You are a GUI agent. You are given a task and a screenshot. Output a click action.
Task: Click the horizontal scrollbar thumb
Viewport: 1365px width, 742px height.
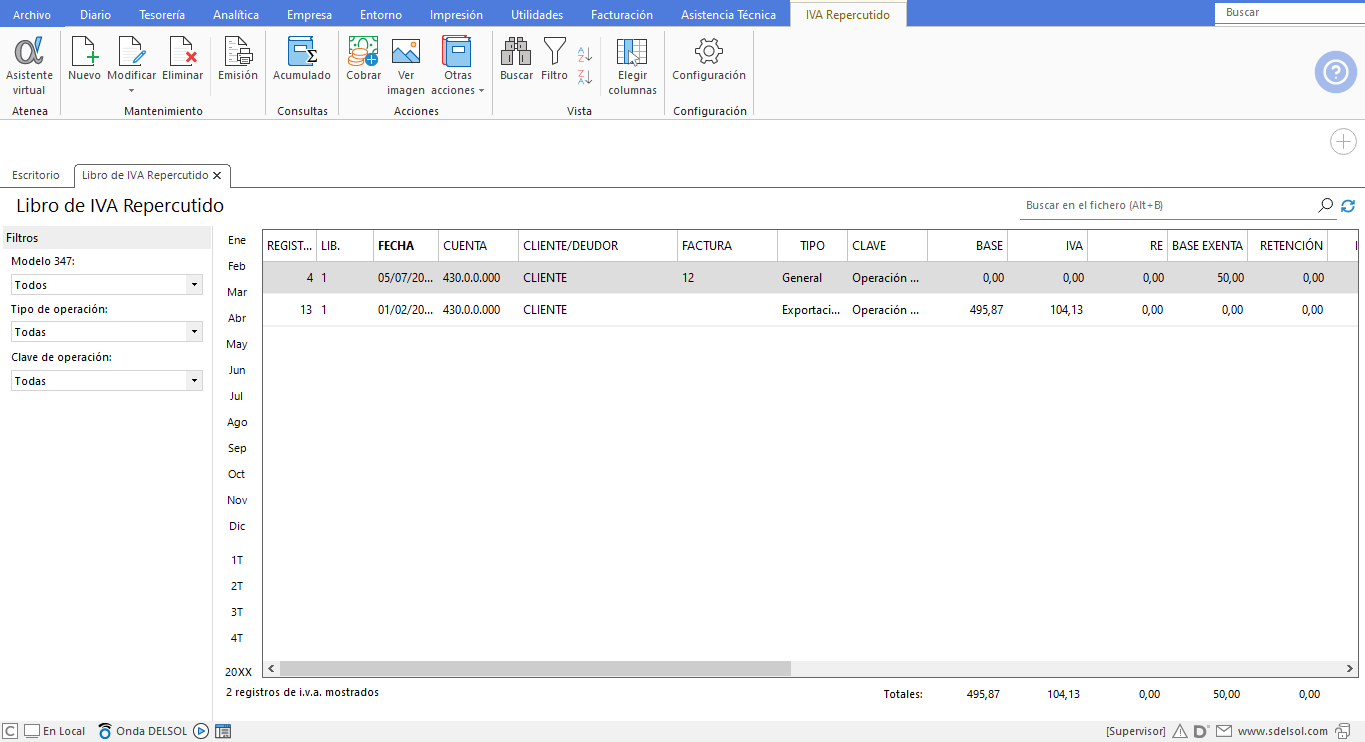535,668
